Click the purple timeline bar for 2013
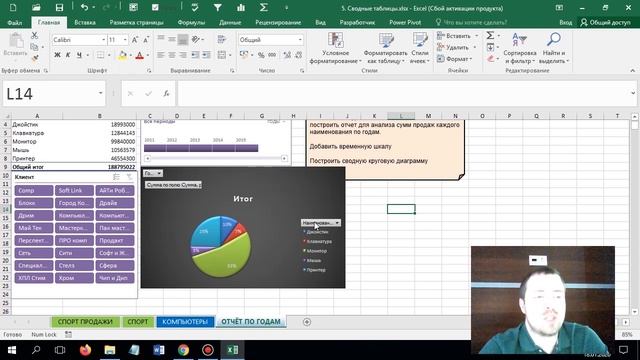This screenshot has width=640, height=360. click(x=200, y=148)
